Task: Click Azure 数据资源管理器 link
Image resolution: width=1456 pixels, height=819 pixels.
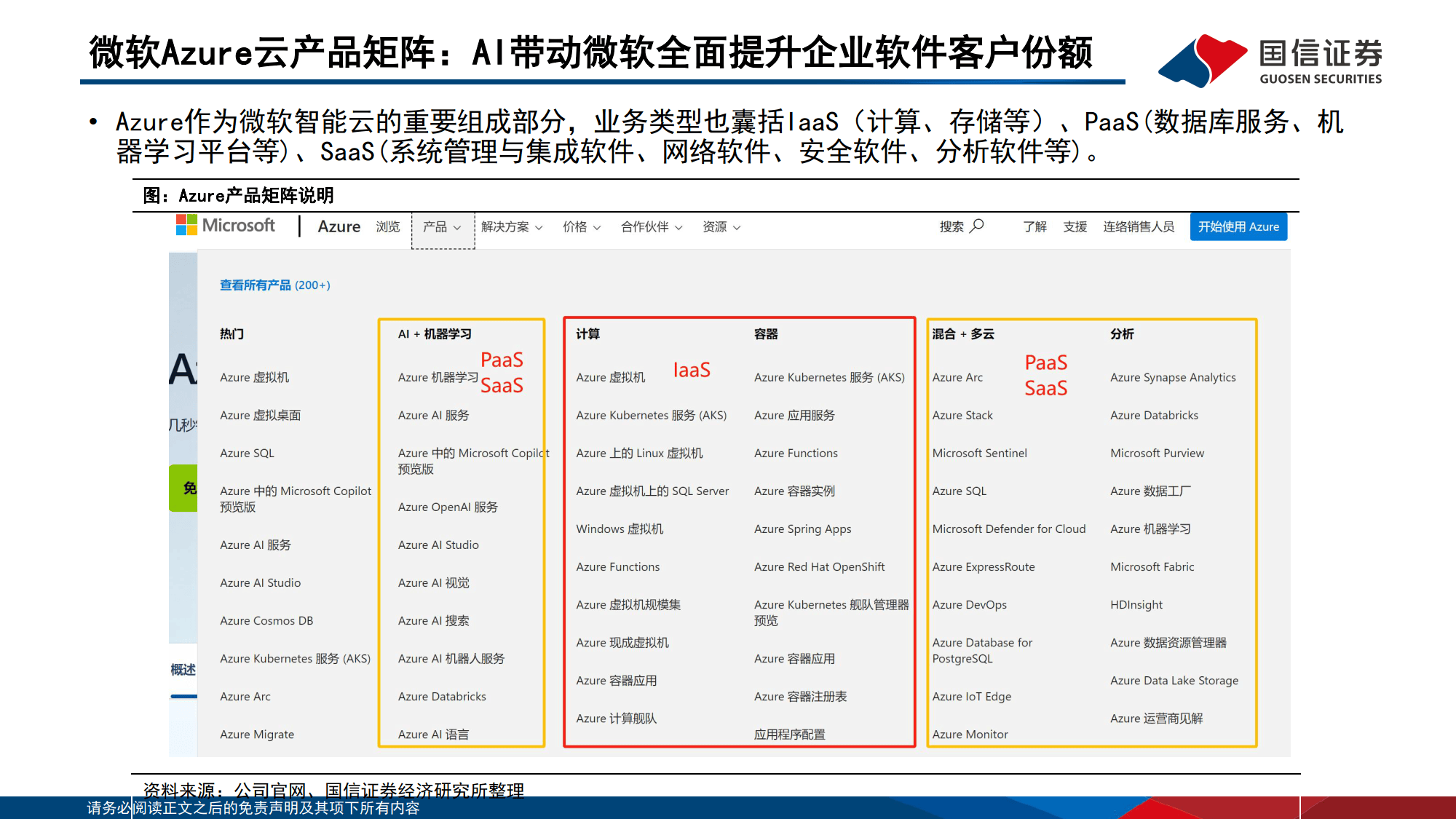Action: coord(1168,642)
